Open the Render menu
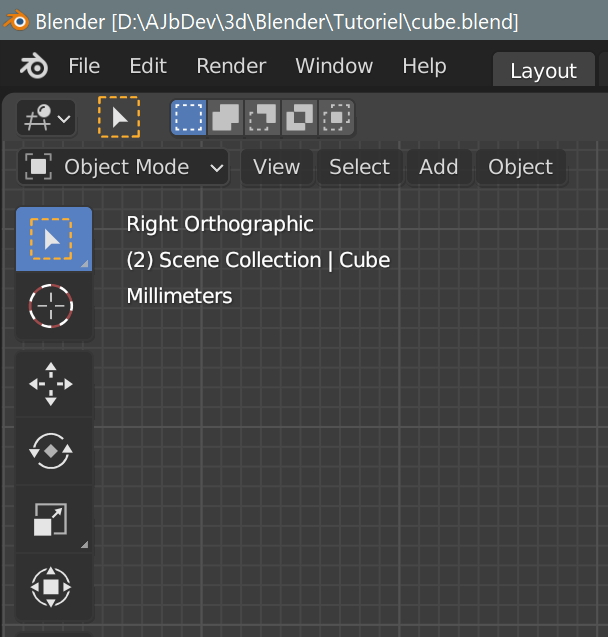 [231, 66]
